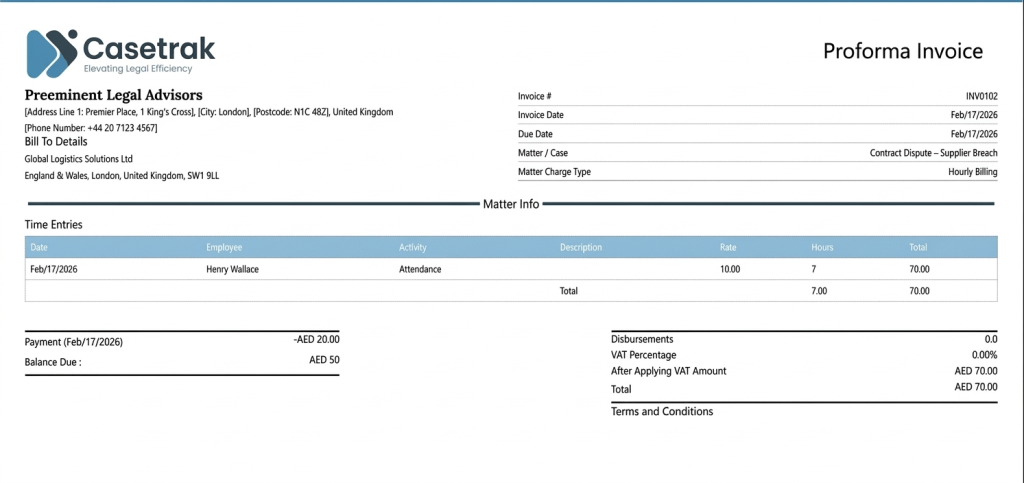Image resolution: width=1024 pixels, height=483 pixels.
Task: Select the Contract Dispute – Supplier Breach matter
Action: pos(933,153)
